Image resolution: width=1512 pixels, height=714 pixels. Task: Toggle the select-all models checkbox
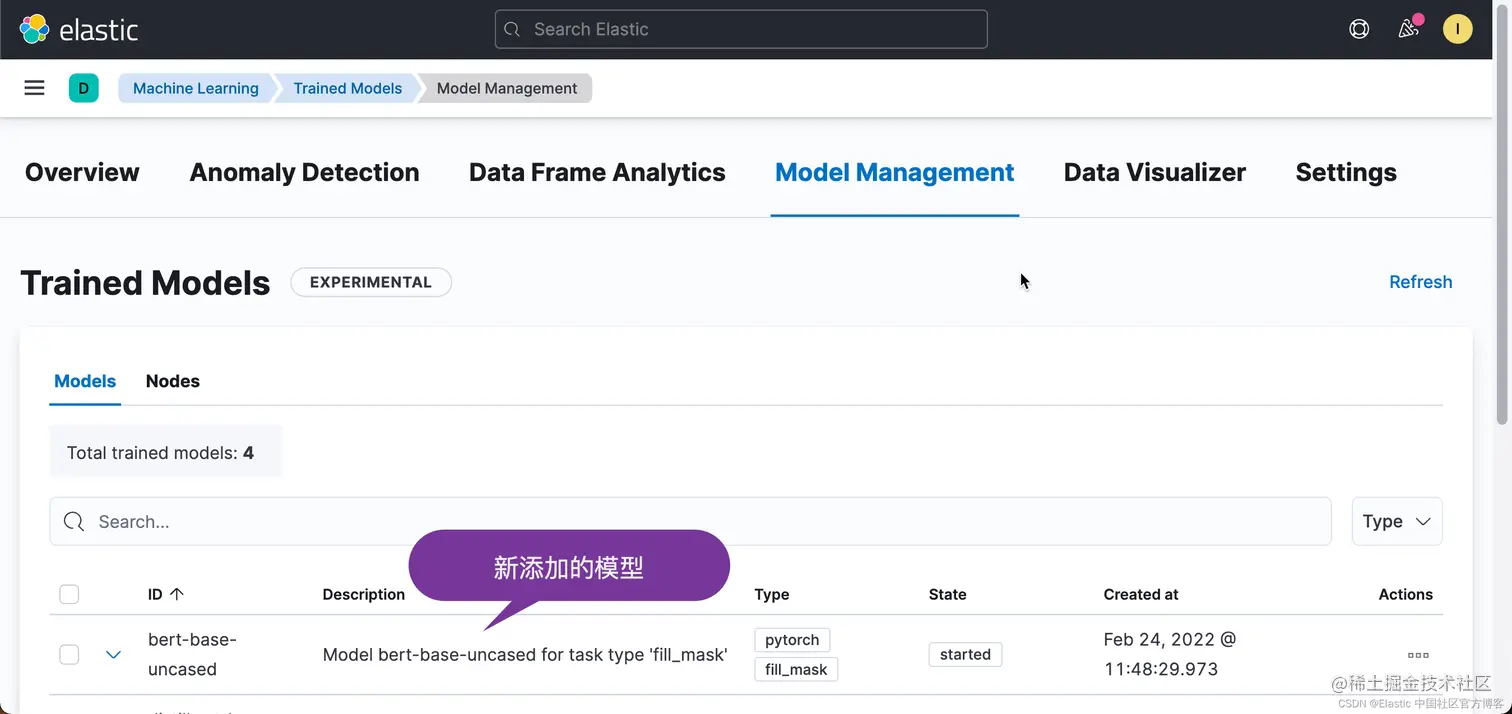(69, 594)
